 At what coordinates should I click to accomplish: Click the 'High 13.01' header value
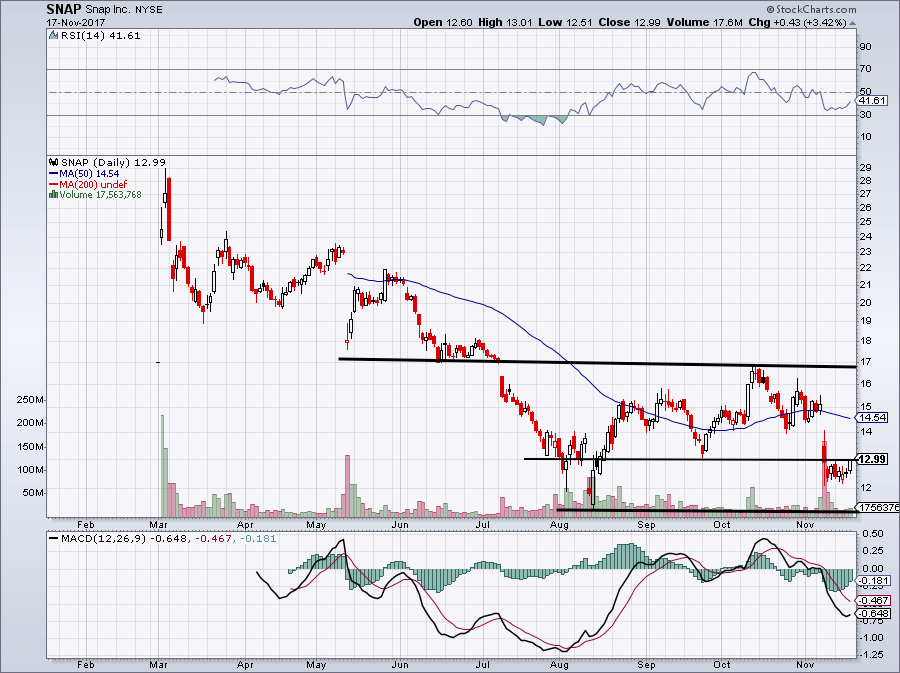(505, 22)
